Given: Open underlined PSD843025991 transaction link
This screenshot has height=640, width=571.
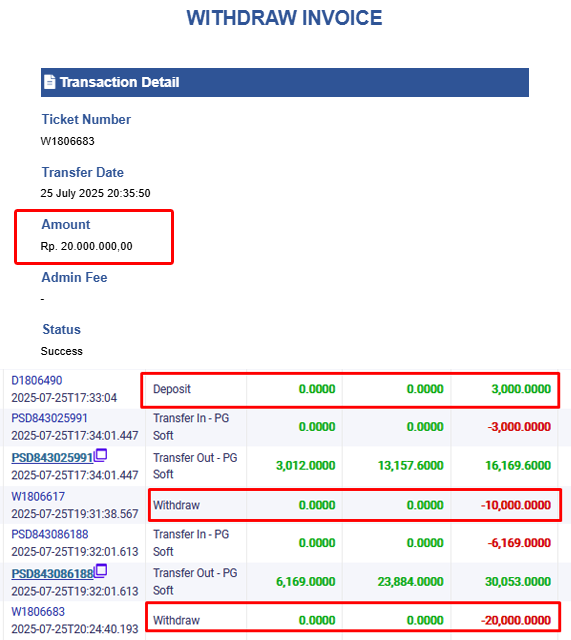Looking at the screenshot, I should (52, 458).
